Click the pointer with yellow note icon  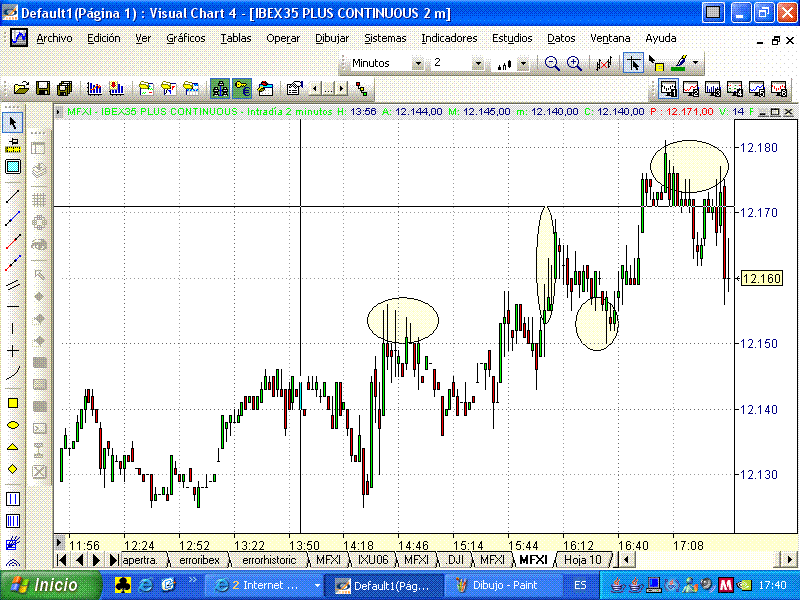coord(656,64)
